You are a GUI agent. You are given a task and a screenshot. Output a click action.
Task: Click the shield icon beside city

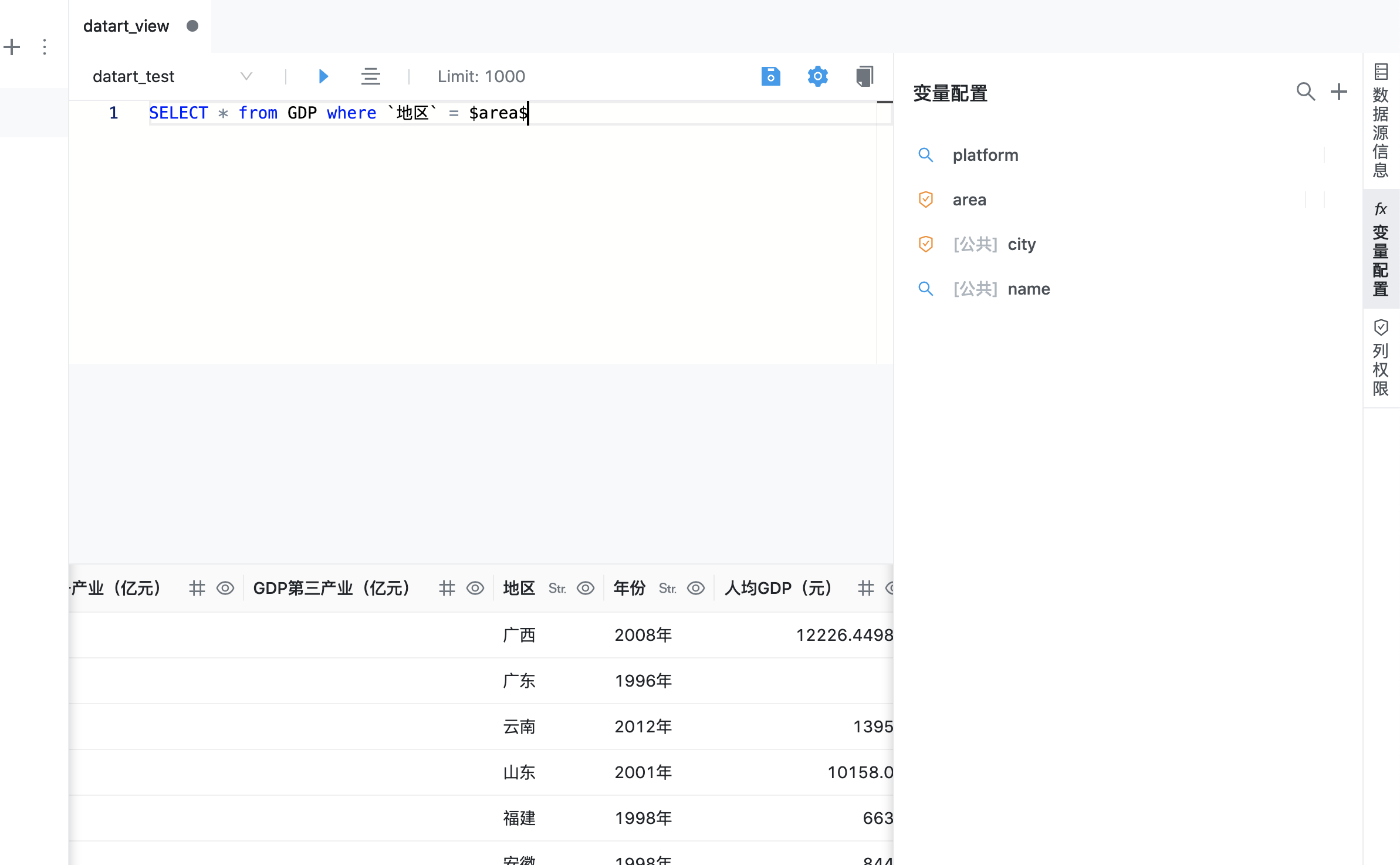[926, 244]
